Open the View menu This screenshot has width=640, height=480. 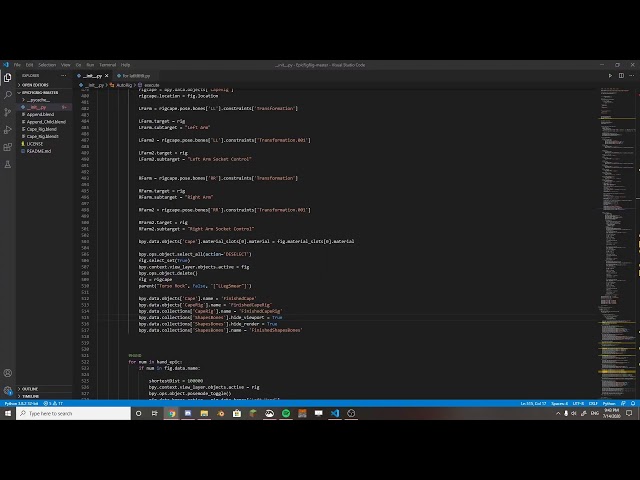tap(65, 65)
